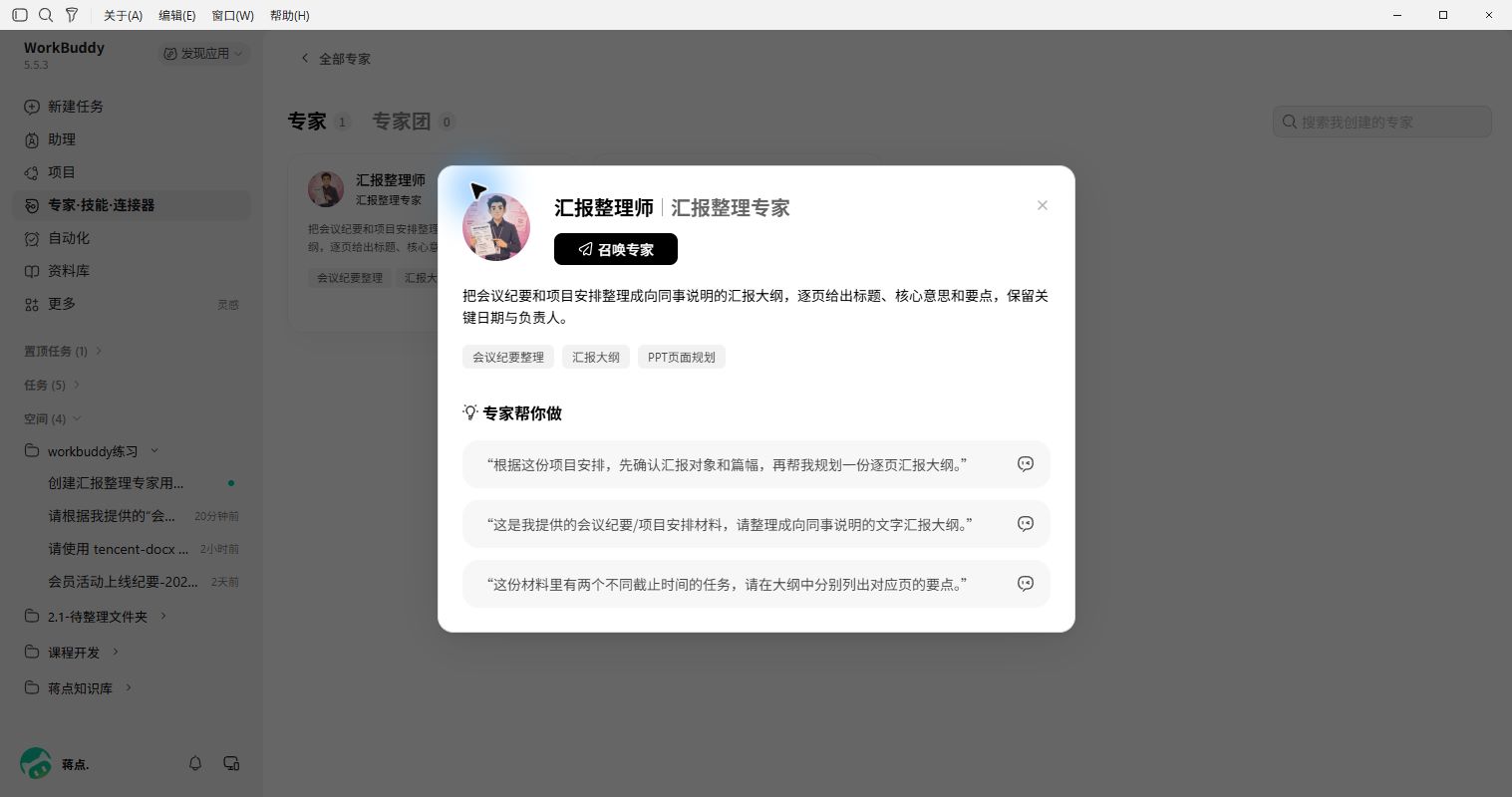The image size is (1512, 797).
Task: Click the filter funnel icon in title bar
Action: pos(72,15)
